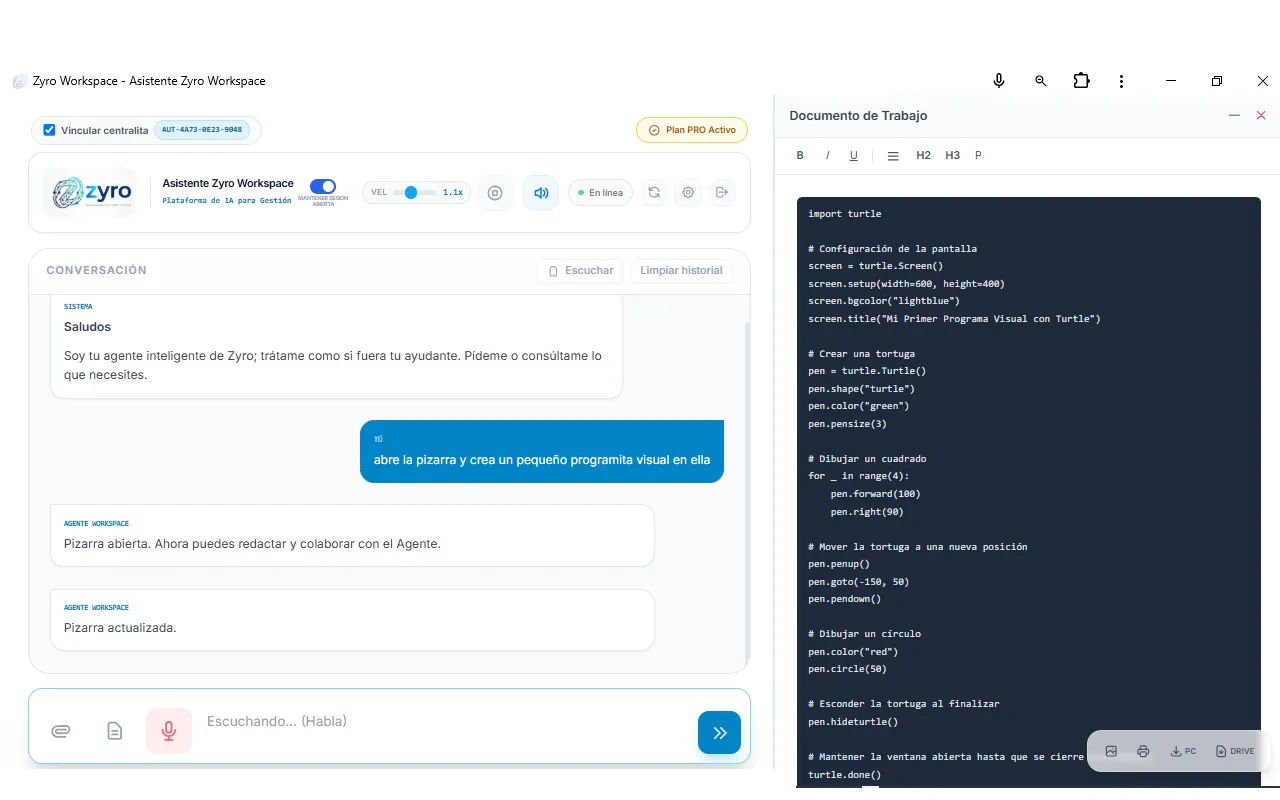The image size is (1280, 800).
Task: Click the 'pen.hideturtle()' code line
Action: point(853,721)
